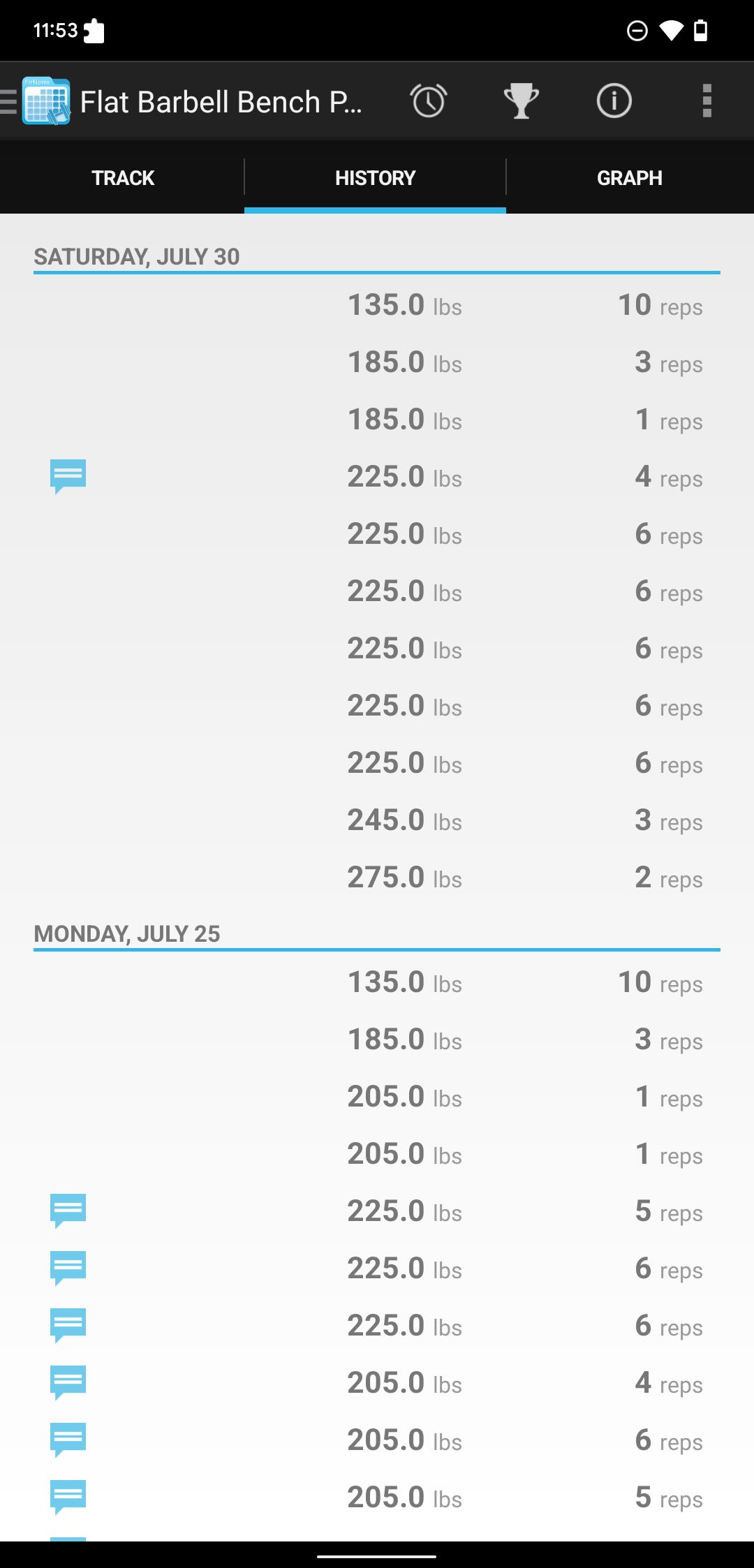The height and width of the screenshot is (1568, 754).
Task: Switch to the TRACK tab
Action: click(x=122, y=178)
